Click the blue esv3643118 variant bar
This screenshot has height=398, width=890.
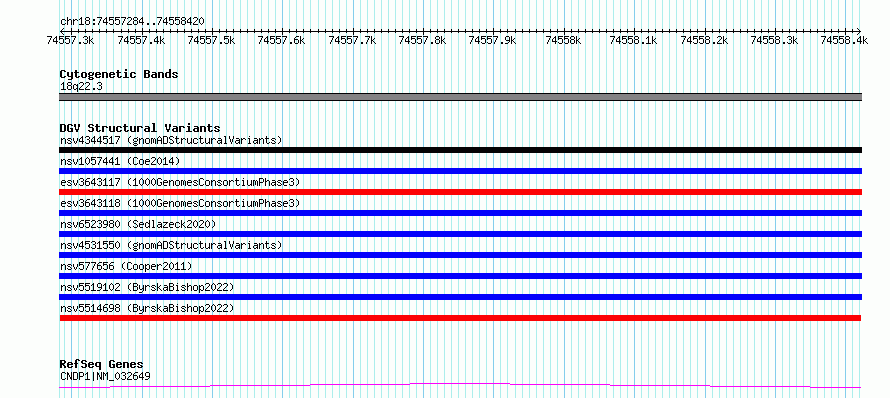click(460, 213)
